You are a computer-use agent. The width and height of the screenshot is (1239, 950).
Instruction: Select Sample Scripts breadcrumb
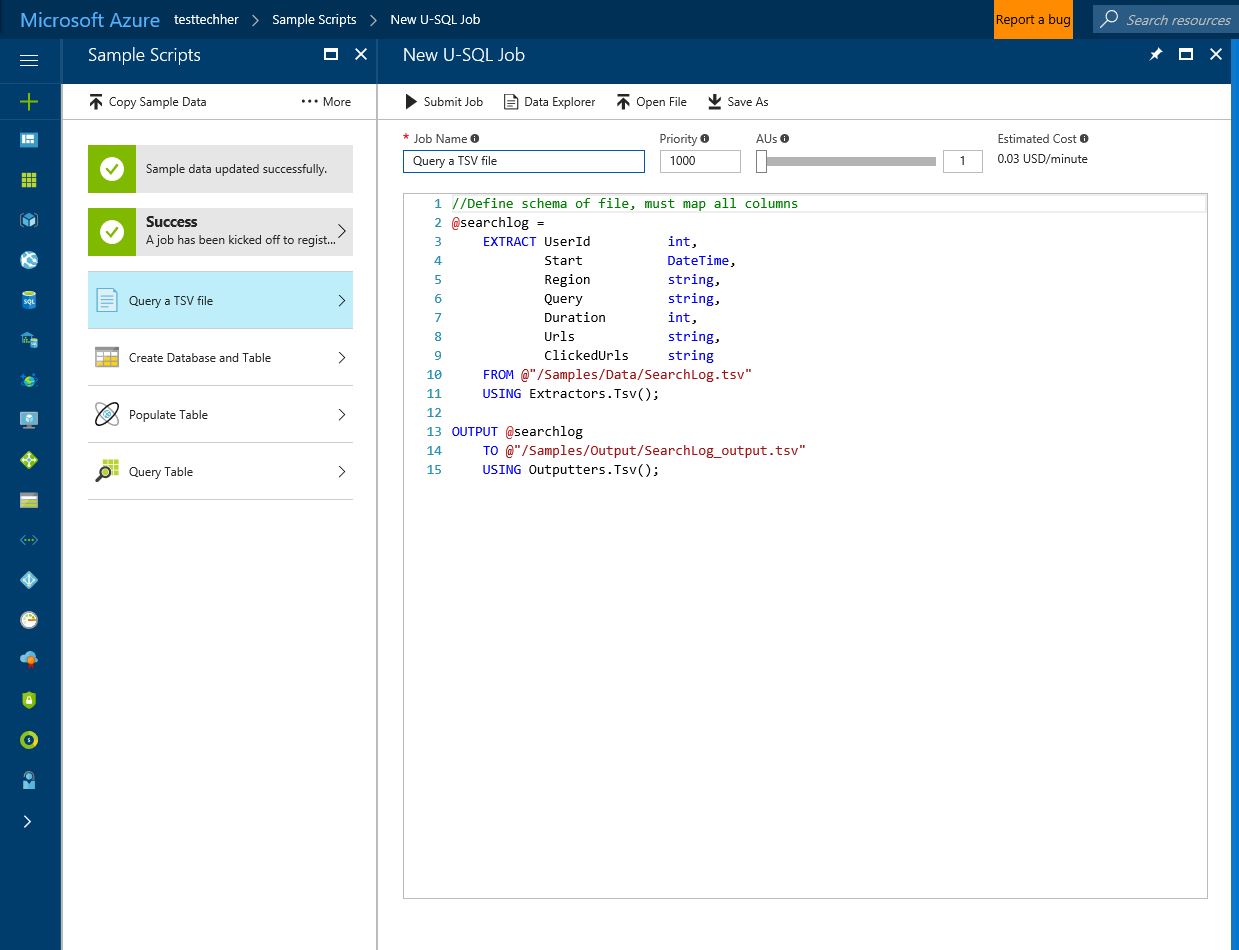(x=314, y=20)
